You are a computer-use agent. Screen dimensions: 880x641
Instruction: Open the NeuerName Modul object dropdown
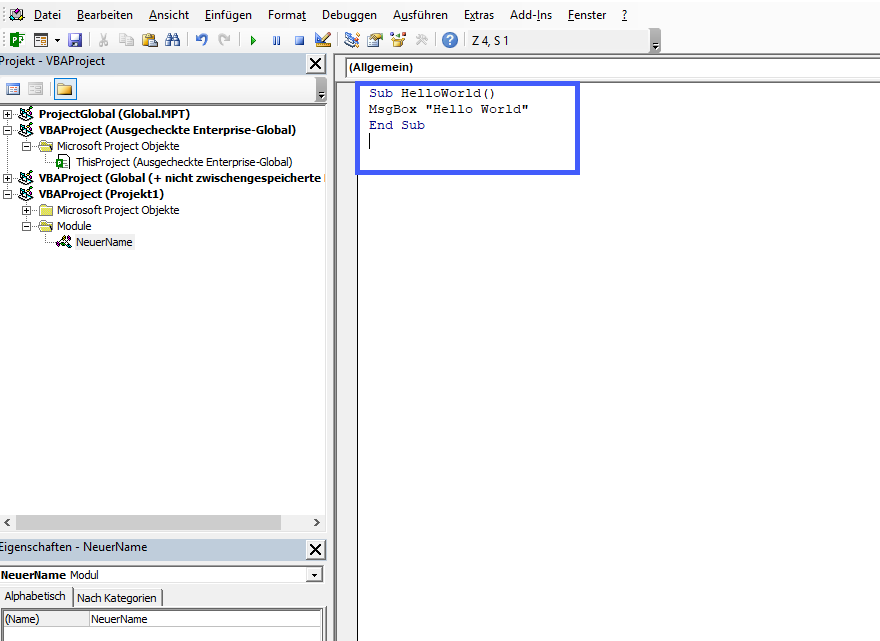pos(315,575)
